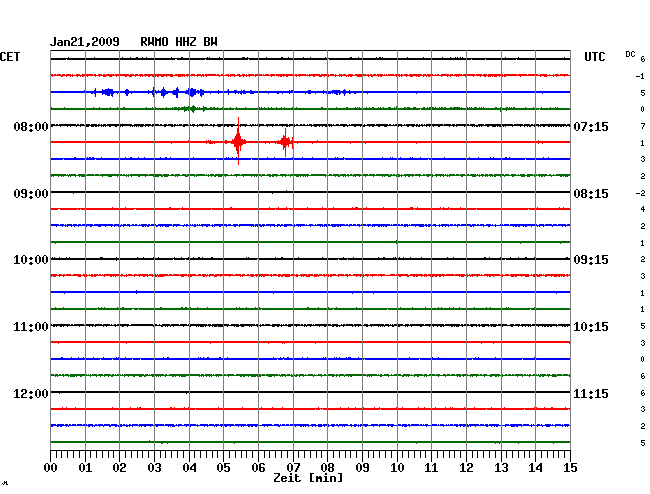The height and width of the screenshot is (494, 650).
Task: Click the 11:15 UTC time label
Action: tap(591, 393)
